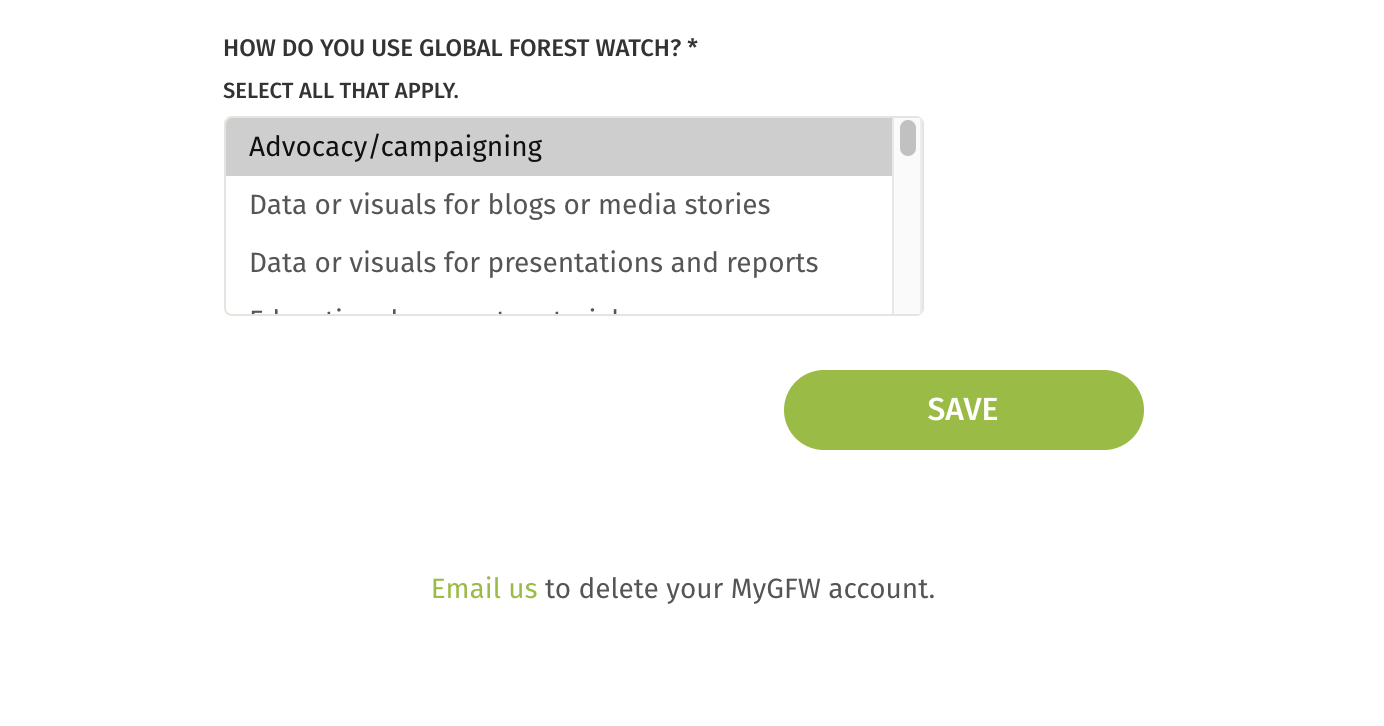The height and width of the screenshot is (726, 1384).
Task: Click the 'SELECT ALL THAT APPLY.' text
Action: click(340, 90)
